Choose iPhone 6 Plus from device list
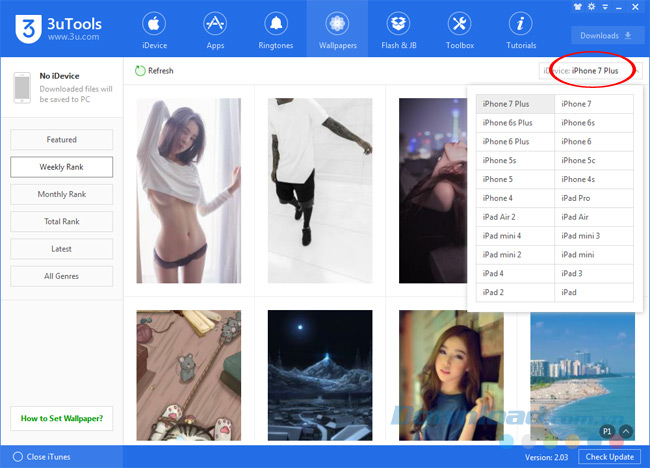Viewport: 650px width, 468px height. (x=515, y=142)
